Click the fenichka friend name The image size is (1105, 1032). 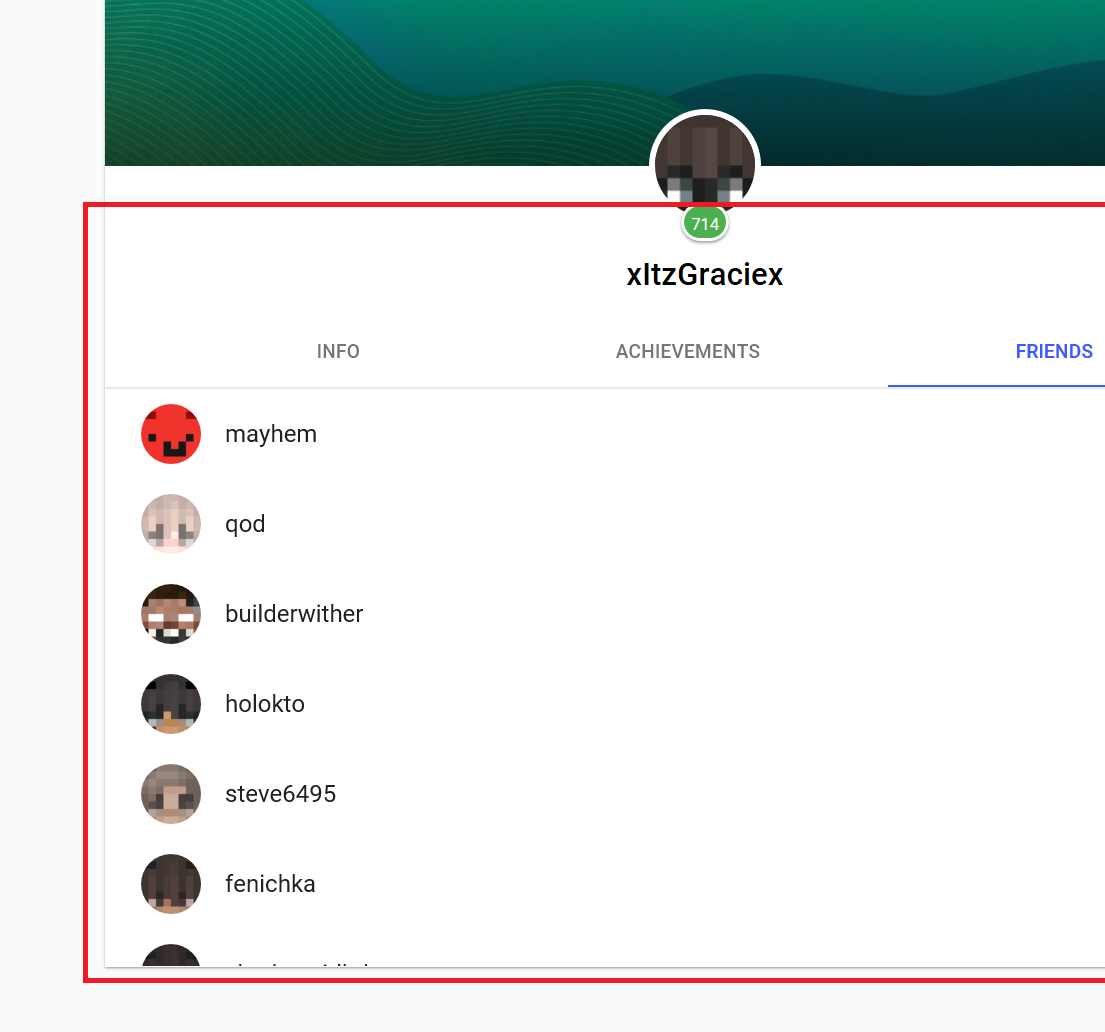(x=270, y=884)
